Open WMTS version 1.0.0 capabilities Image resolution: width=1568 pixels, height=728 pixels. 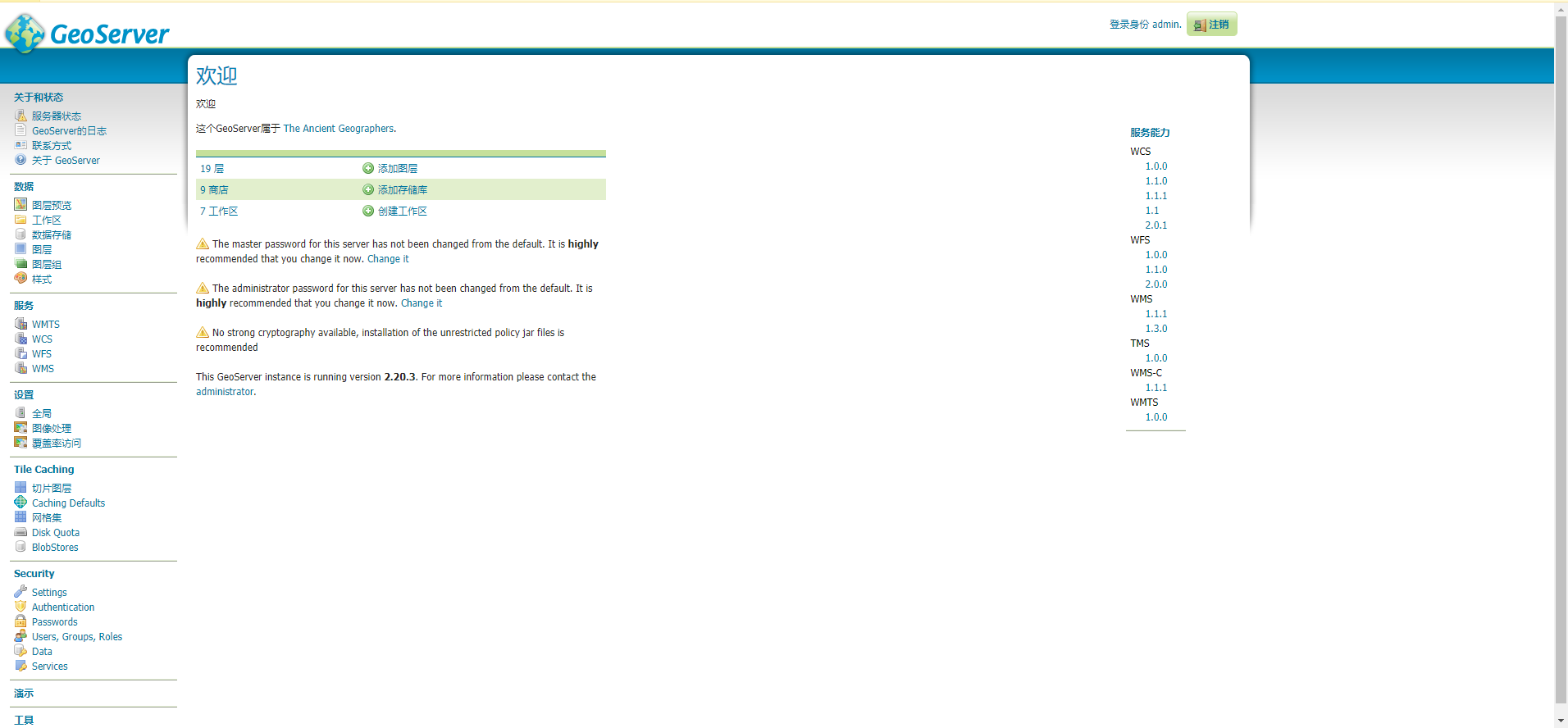(1156, 417)
